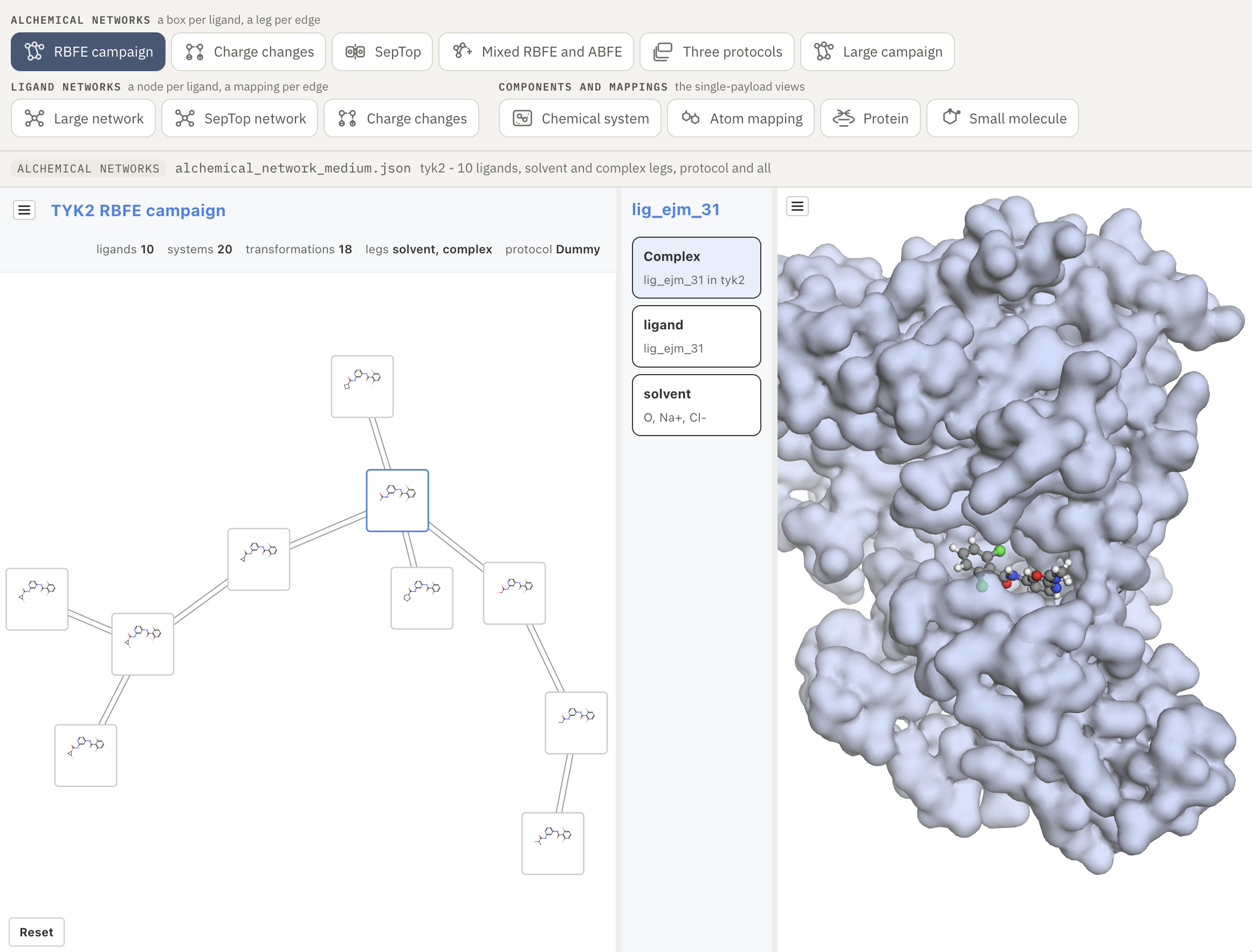Open the Three protocols example

pos(717,52)
